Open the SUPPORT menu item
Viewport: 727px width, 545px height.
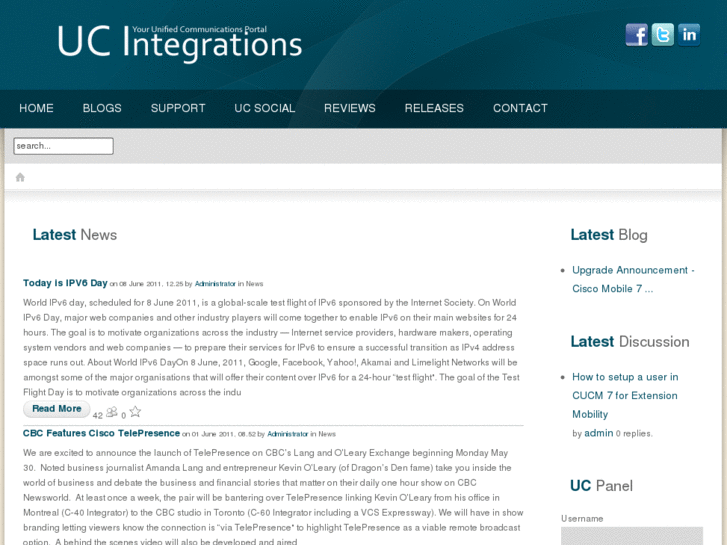tap(178, 108)
